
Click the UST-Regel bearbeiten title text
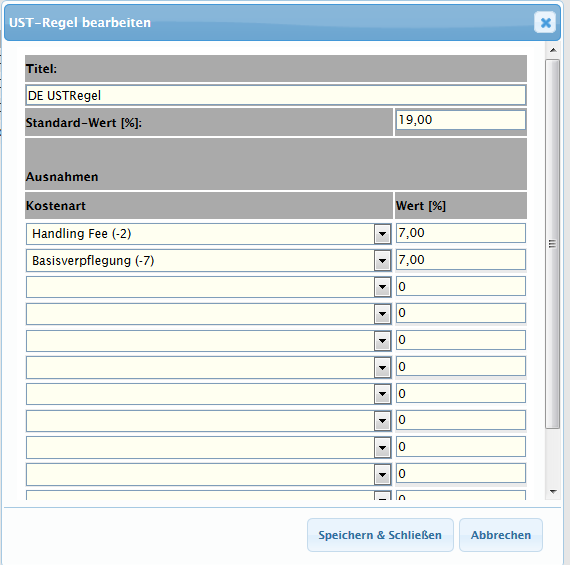point(80,23)
